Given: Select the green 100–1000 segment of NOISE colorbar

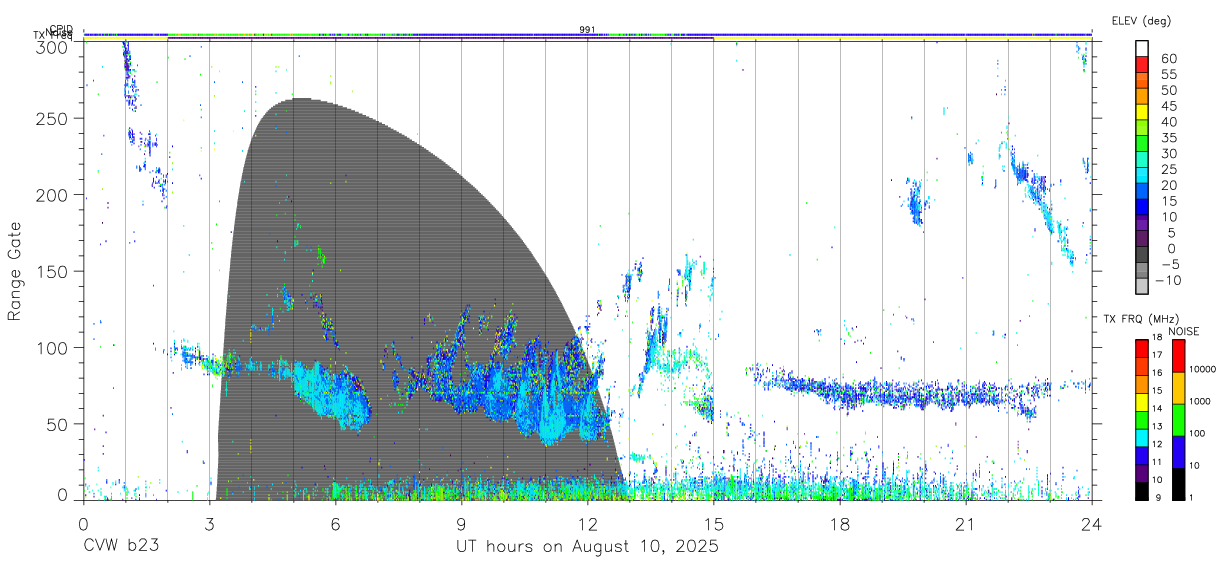Looking at the screenshot, I should point(1177,418).
